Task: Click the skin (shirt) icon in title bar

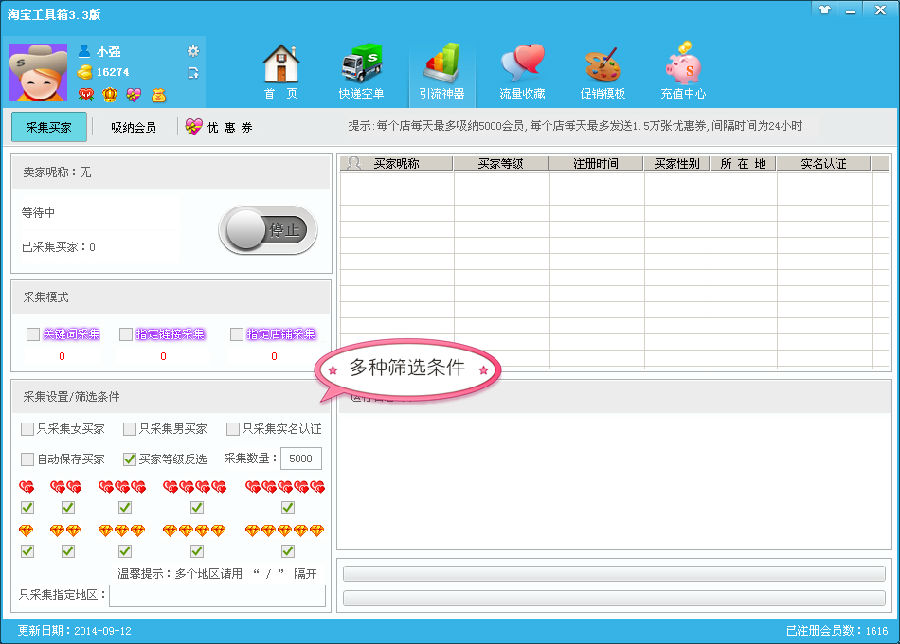Action: [x=824, y=9]
